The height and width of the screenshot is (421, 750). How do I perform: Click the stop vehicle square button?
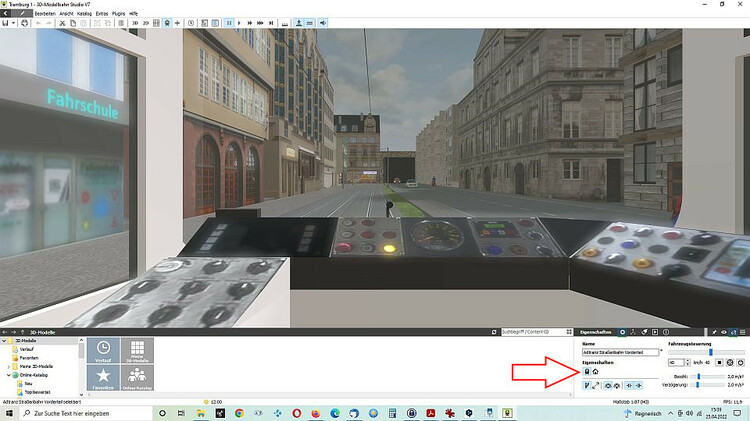point(719,363)
